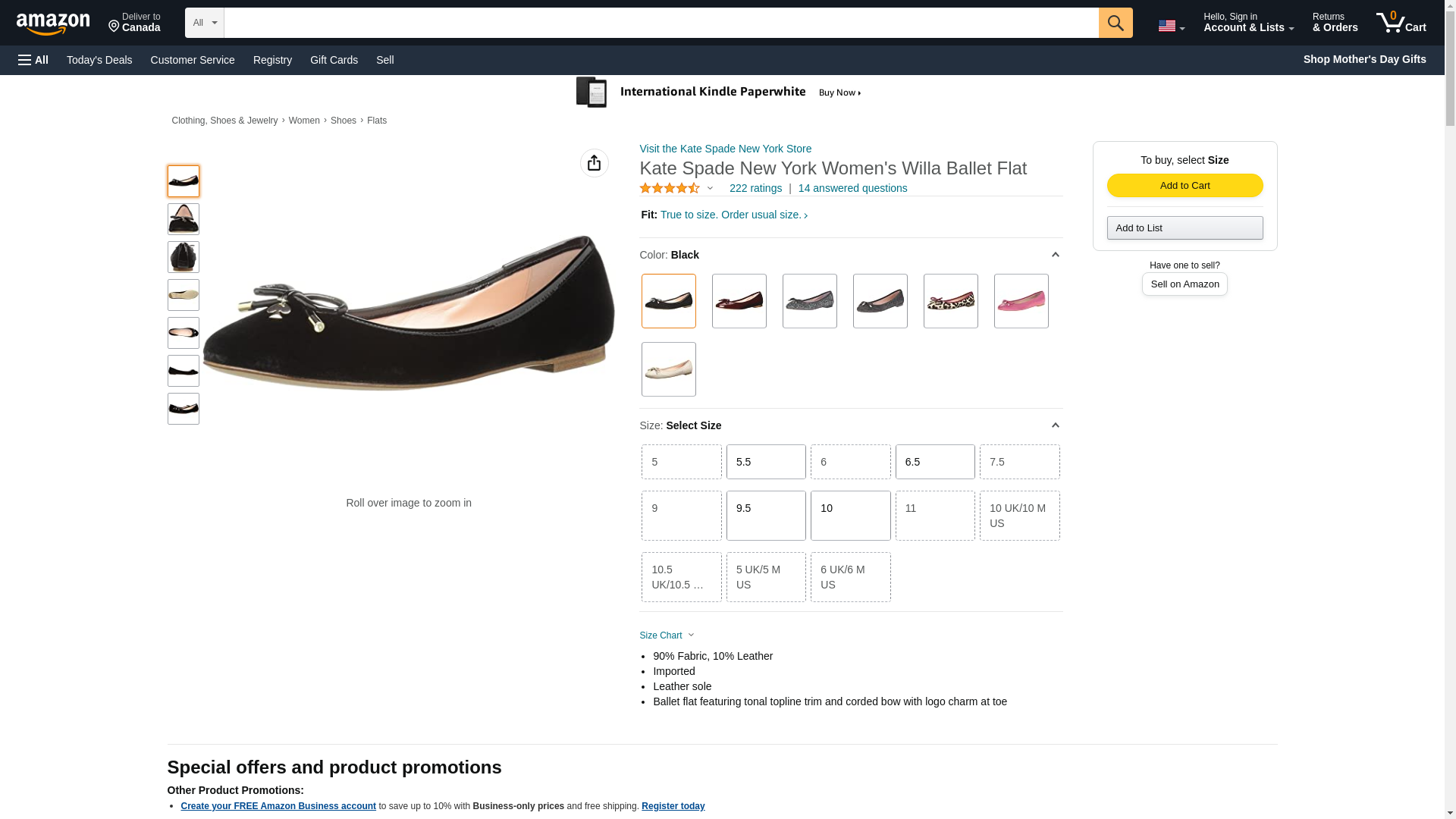
Task: Select size 6.5
Action: (935, 462)
